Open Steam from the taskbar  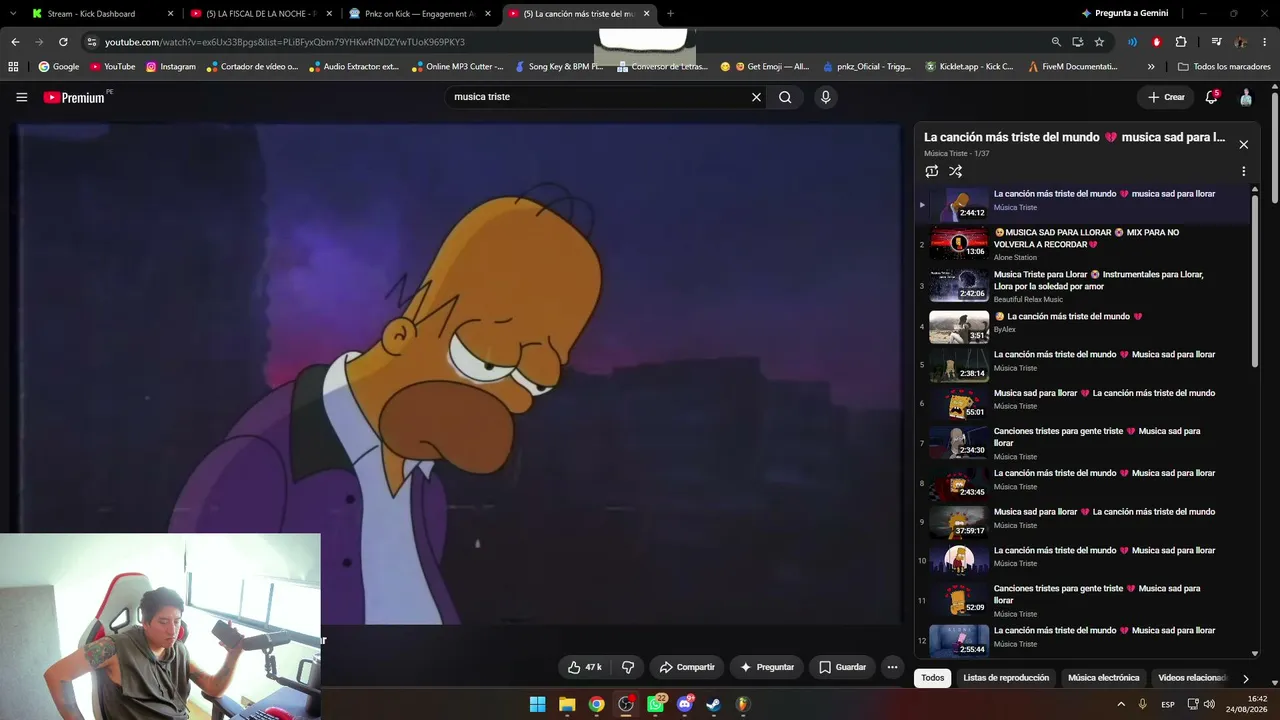[x=714, y=704]
